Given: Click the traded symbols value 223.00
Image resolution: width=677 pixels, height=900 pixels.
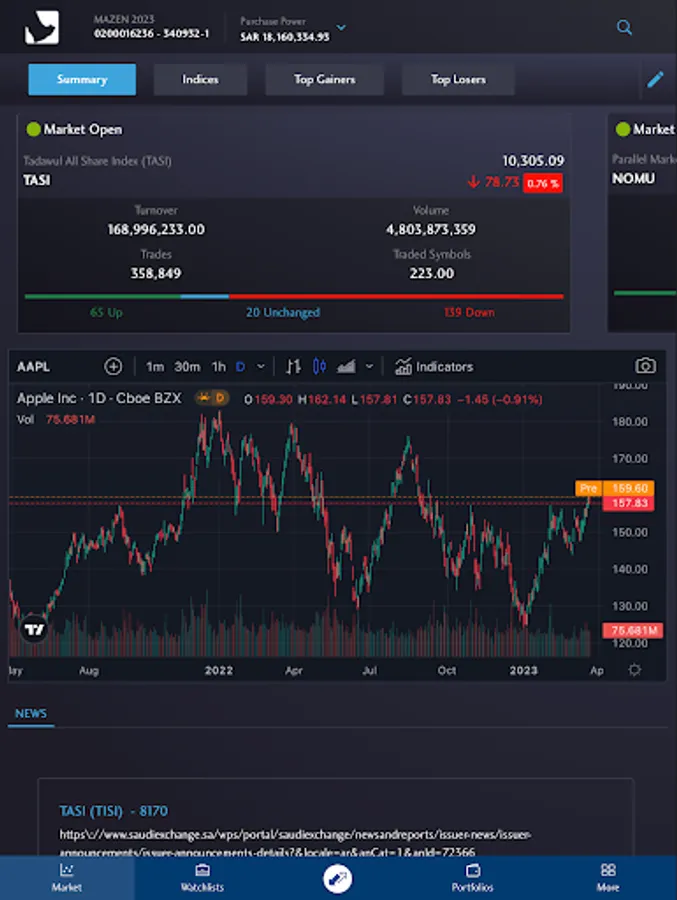Looking at the screenshot, I should [x=432, y=273].
